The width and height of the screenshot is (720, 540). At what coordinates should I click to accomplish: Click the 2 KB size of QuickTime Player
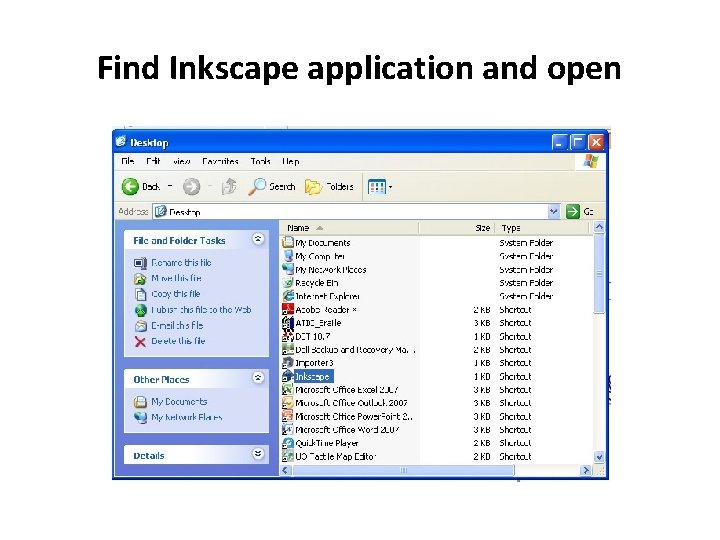coord(482,443)
